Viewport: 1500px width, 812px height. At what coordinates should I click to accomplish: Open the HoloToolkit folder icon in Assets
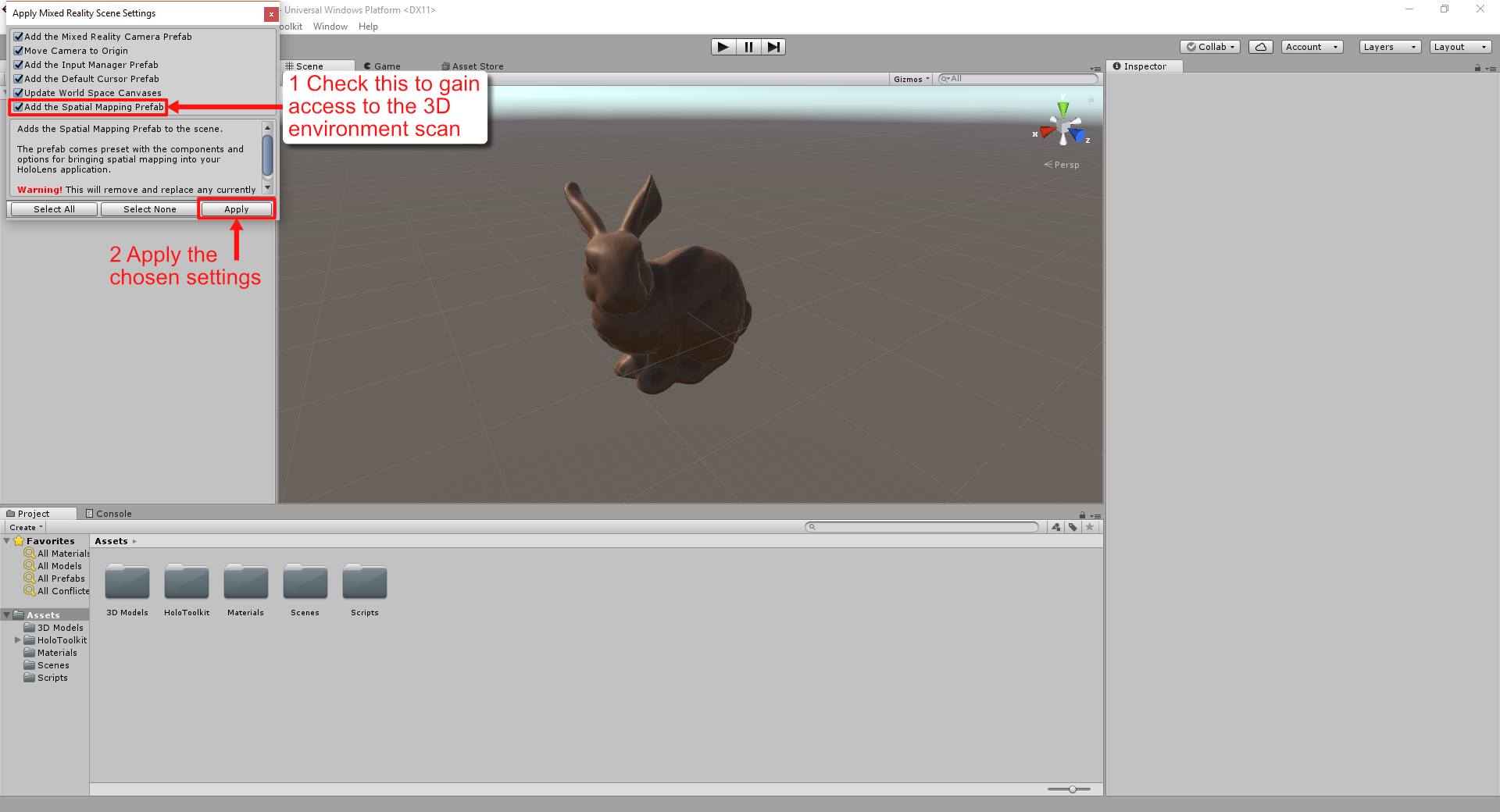pyautogui.click(x=187, y=583)
